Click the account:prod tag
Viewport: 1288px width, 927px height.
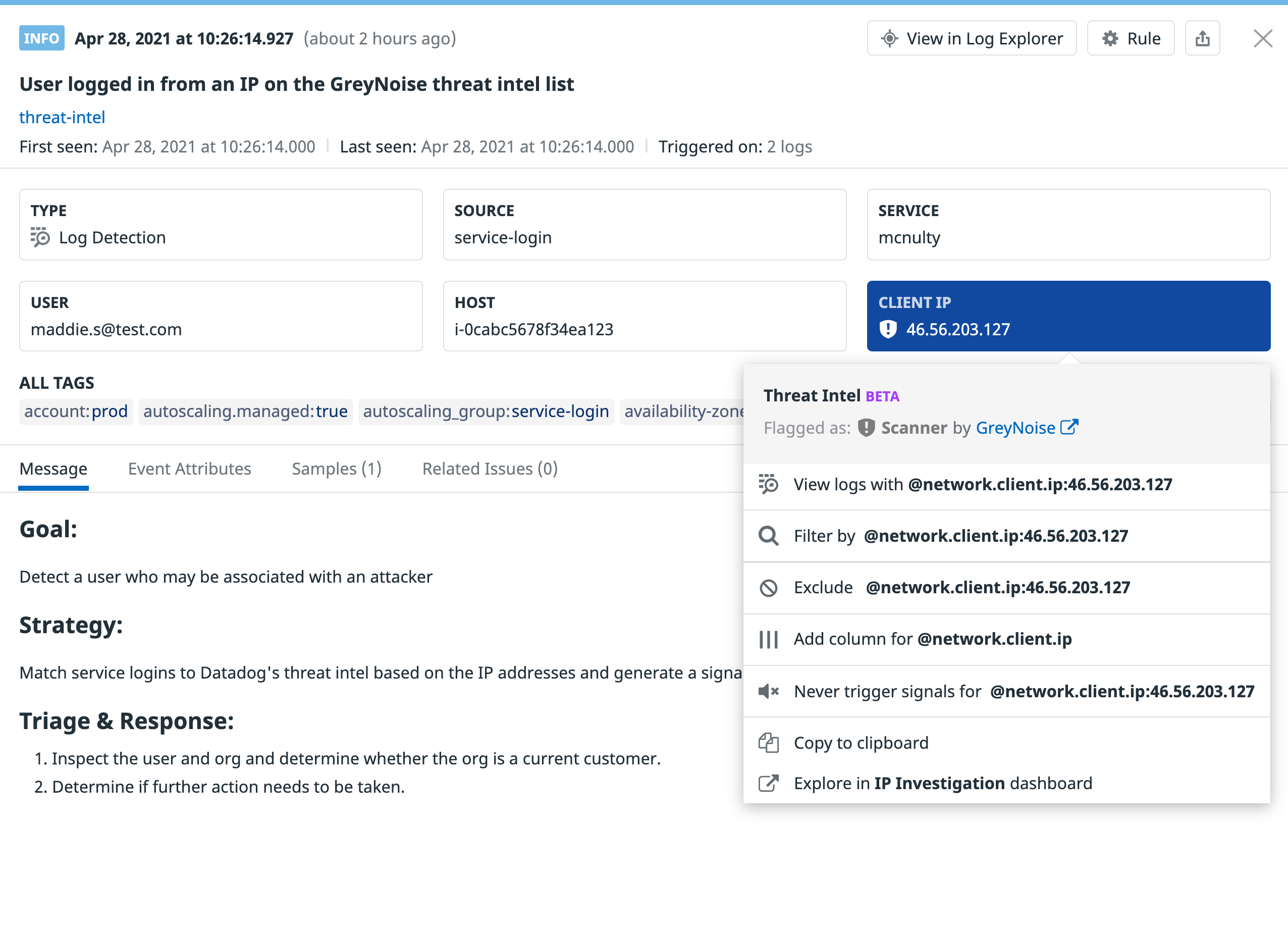[76, 411]
